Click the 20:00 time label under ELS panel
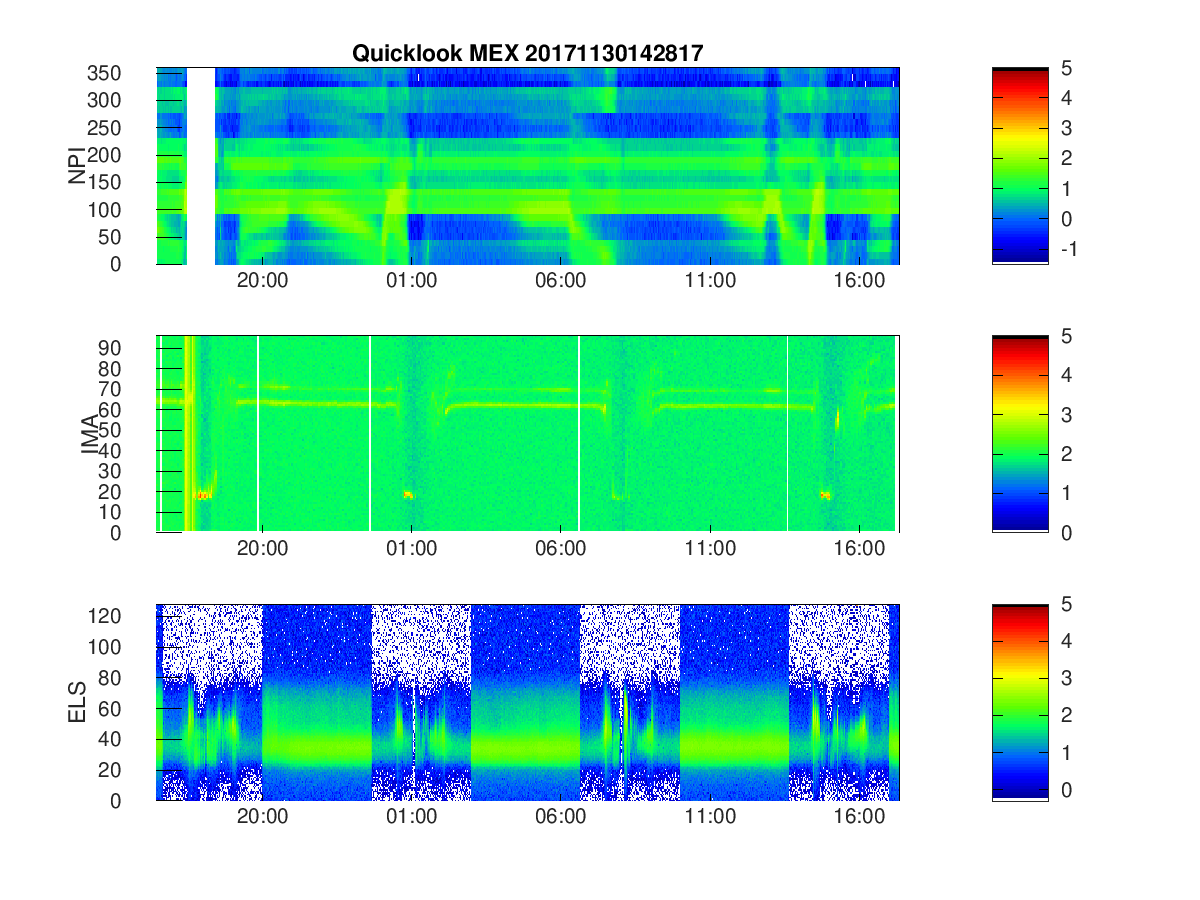 click(x=263, y=817)
